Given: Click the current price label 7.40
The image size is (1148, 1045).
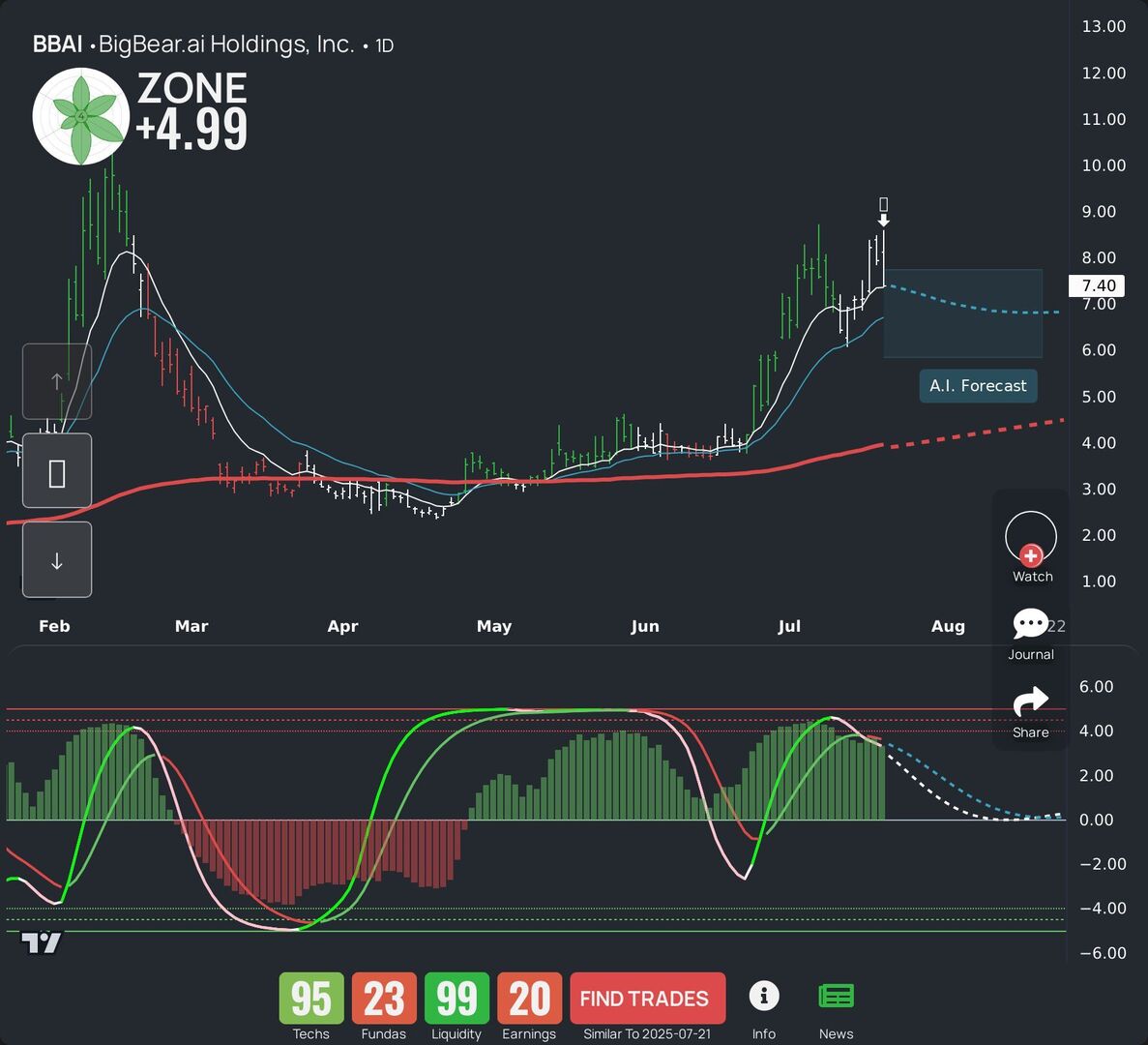Looking at the screenshot, I should point(1096,285).
